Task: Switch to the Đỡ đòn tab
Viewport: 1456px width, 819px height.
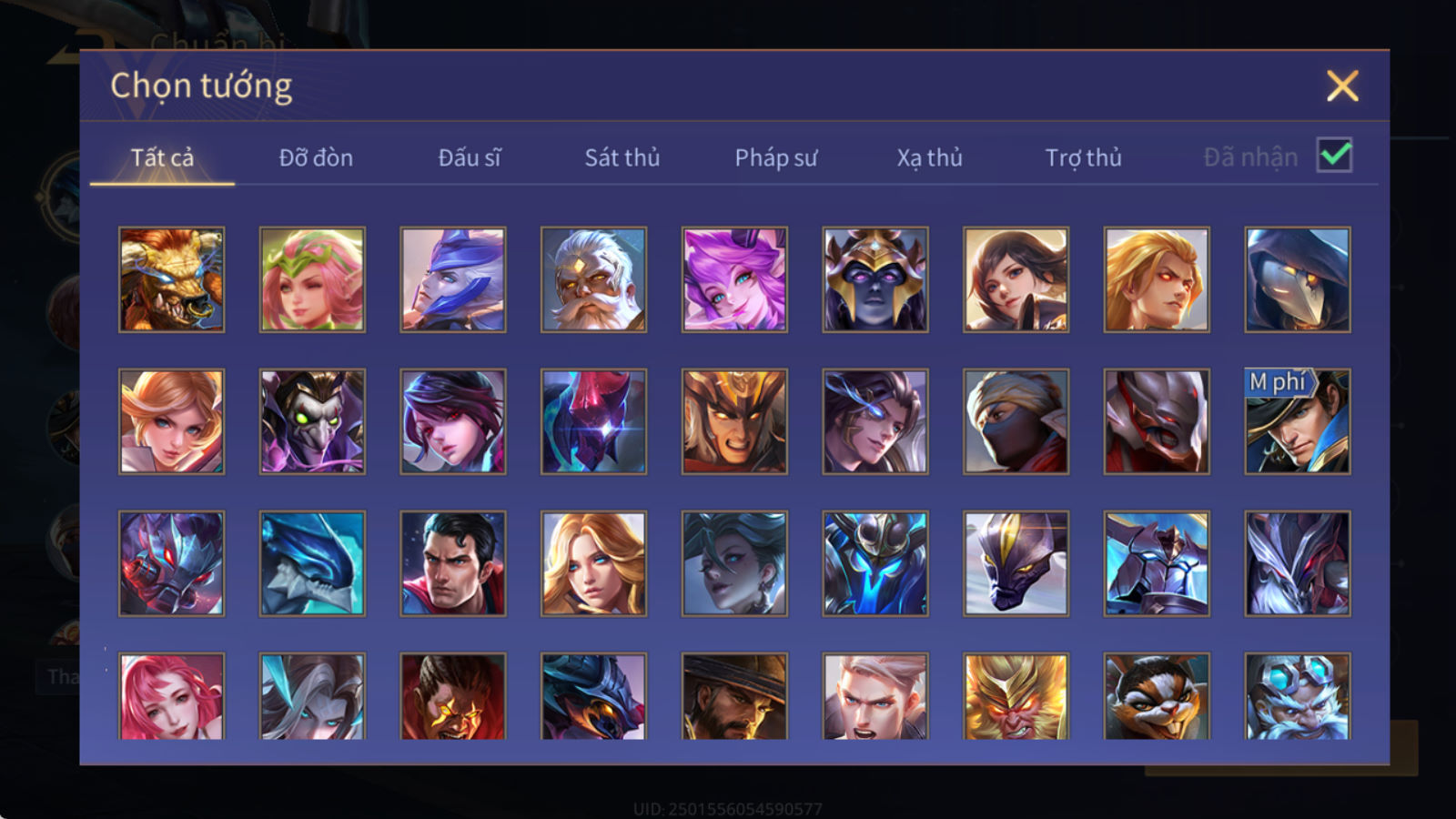Action: tap(316, 157)
